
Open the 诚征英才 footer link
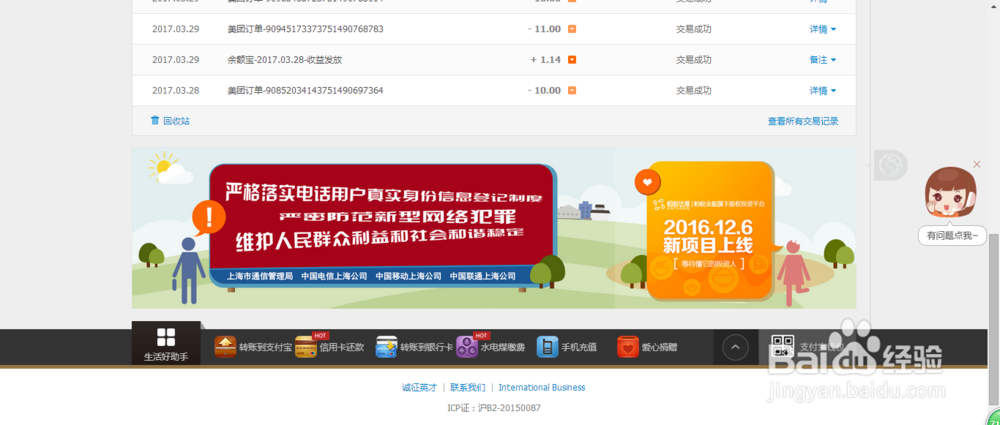(x=419, y=387)
